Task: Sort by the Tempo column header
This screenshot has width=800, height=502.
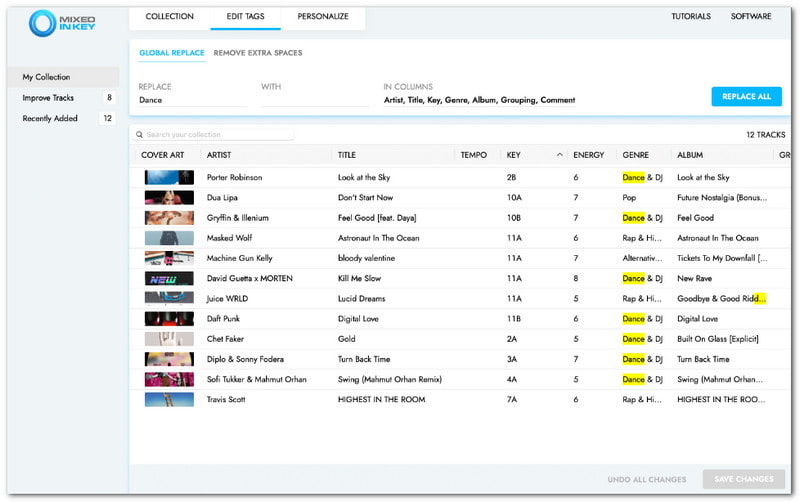Action: point(473,155)
